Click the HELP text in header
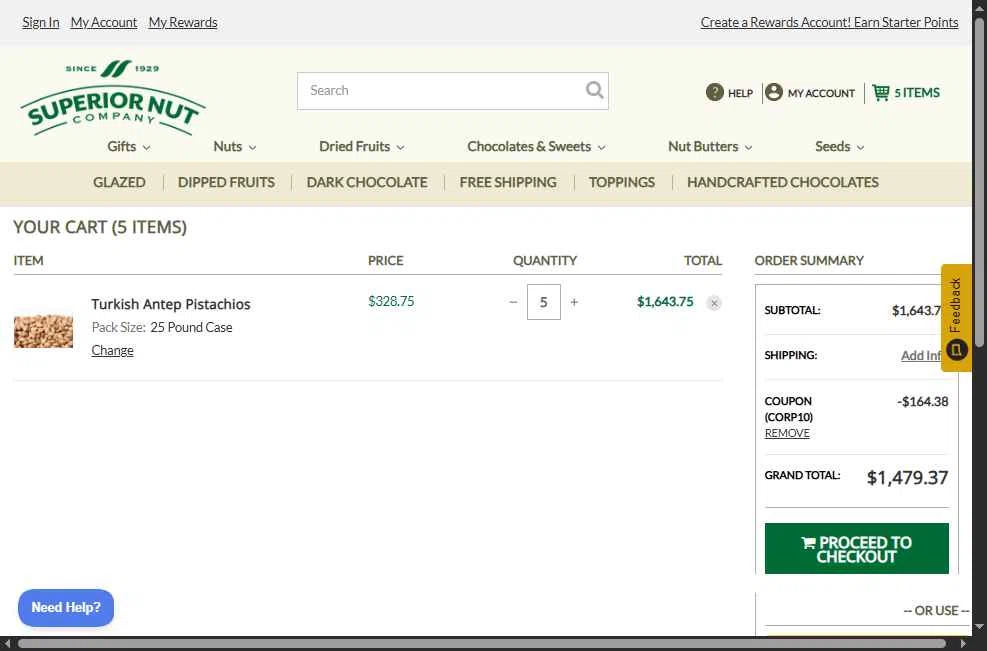This screenshot has width=987, height=651. [740, 93]
